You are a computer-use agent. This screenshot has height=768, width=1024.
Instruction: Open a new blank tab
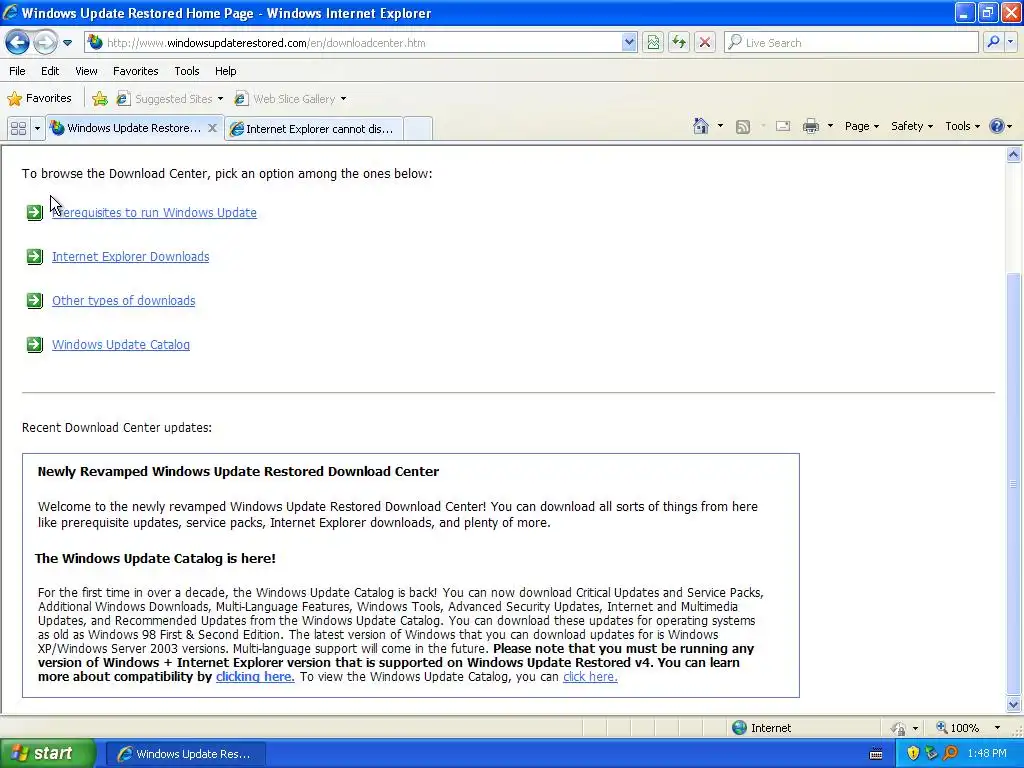(x=418, y=129)
